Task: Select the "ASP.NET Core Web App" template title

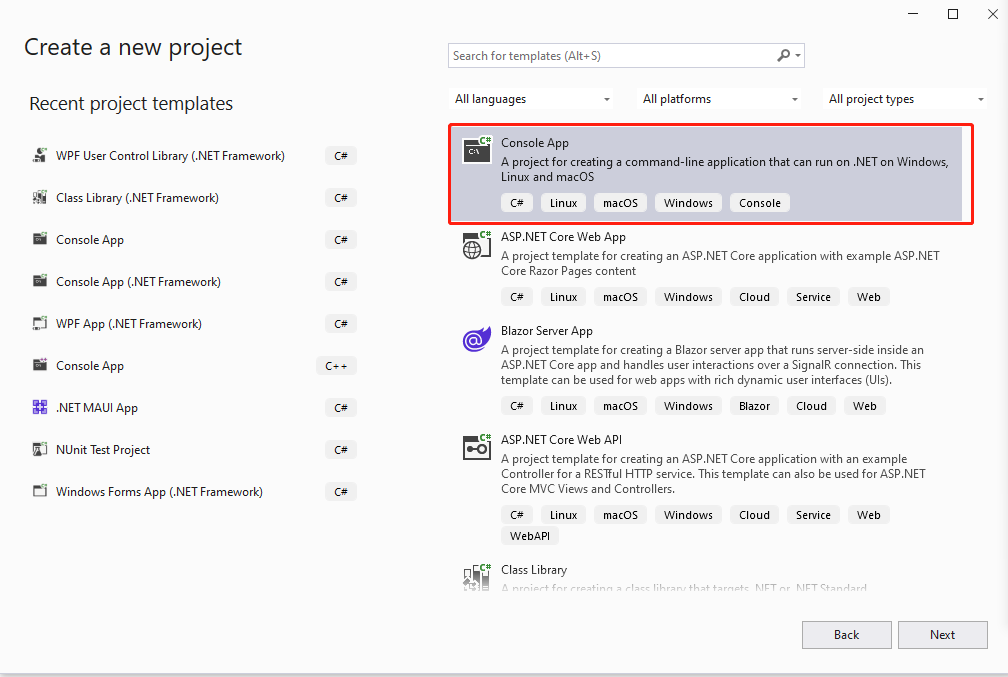Action: [563, 237]
